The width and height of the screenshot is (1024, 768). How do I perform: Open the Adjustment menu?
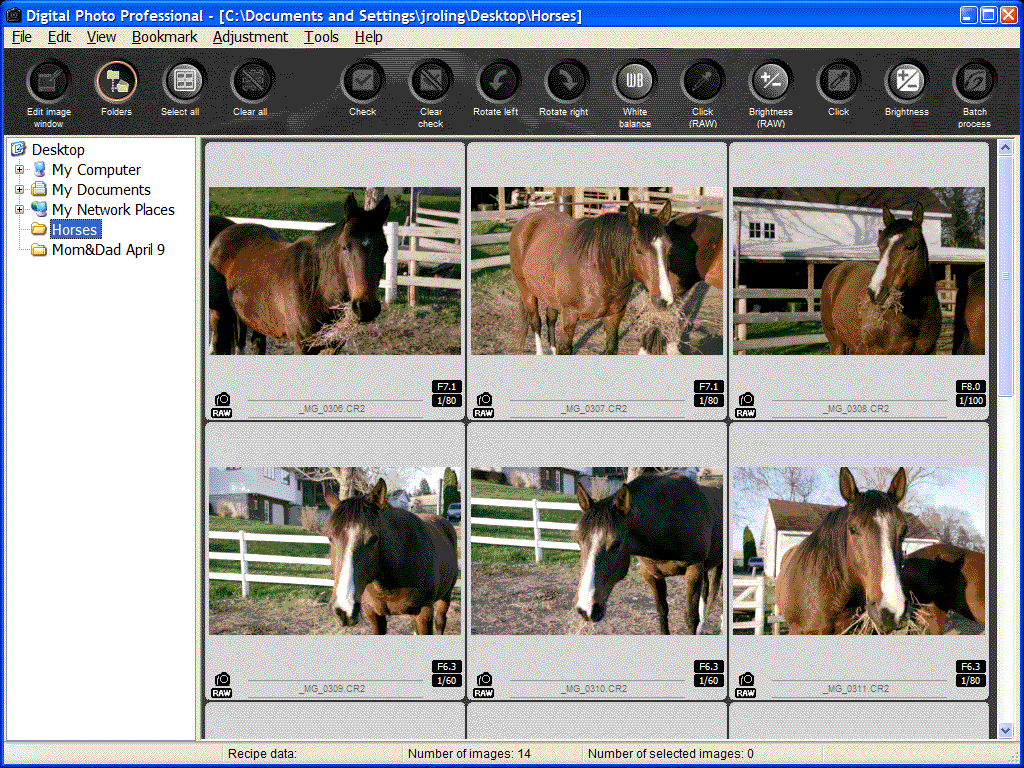[x=250, y=37]
